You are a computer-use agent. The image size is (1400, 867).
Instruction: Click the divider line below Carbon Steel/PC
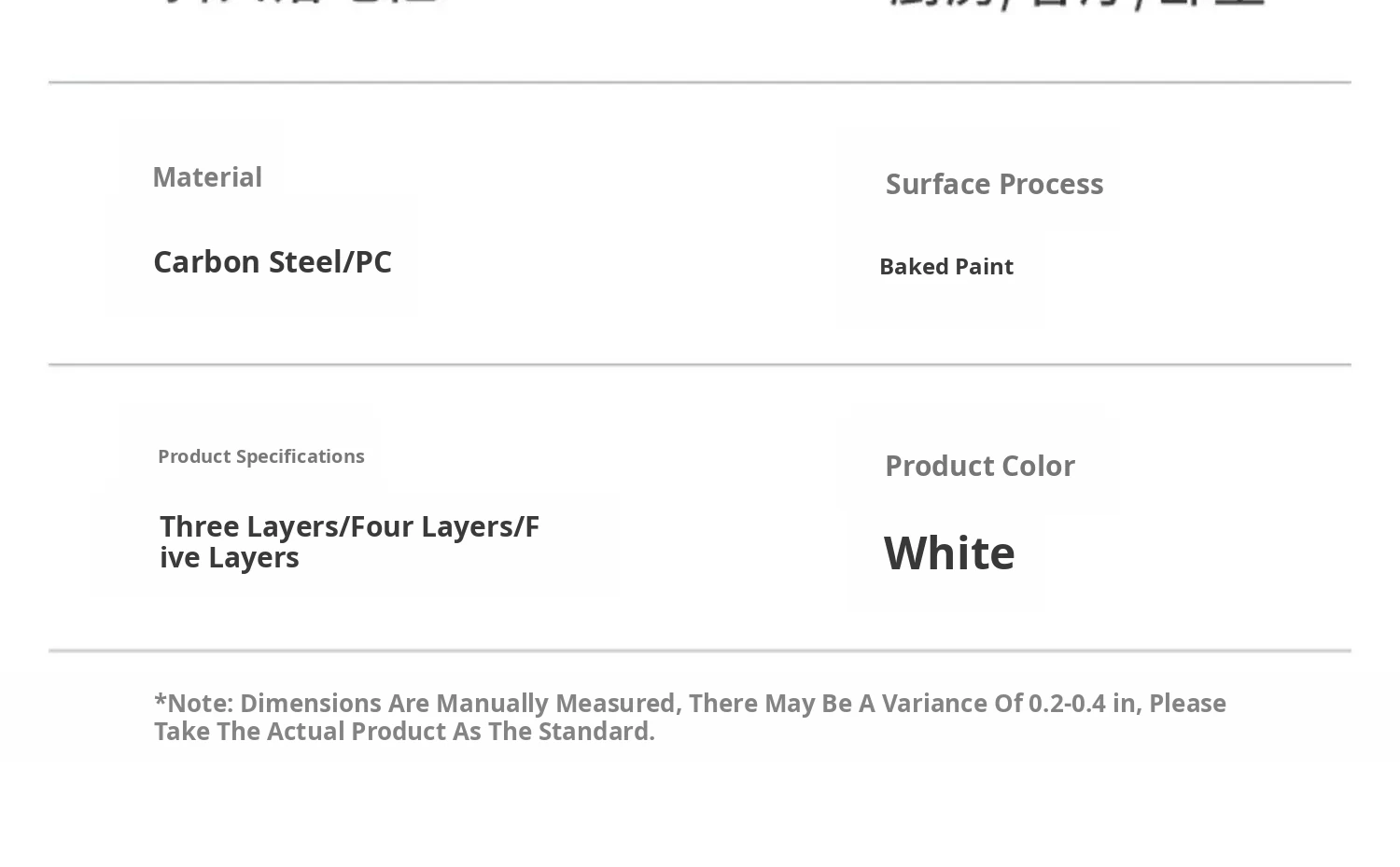[x=699, y=364]
